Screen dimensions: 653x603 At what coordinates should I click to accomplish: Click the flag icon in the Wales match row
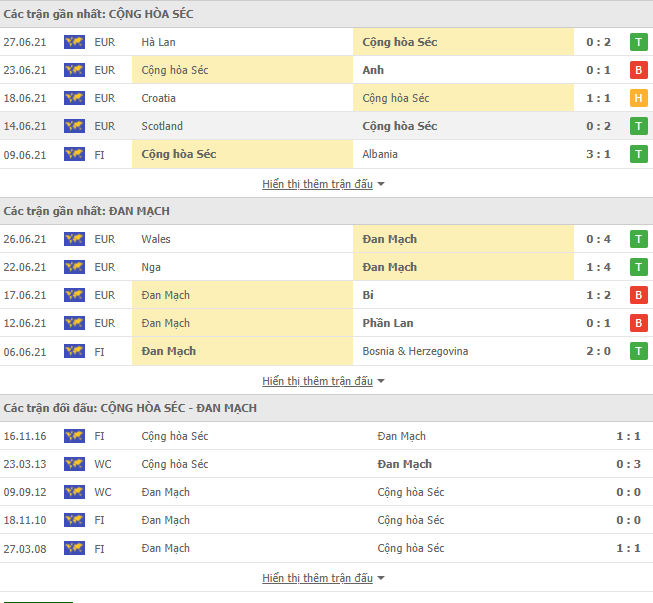click(x=73, y=239)
